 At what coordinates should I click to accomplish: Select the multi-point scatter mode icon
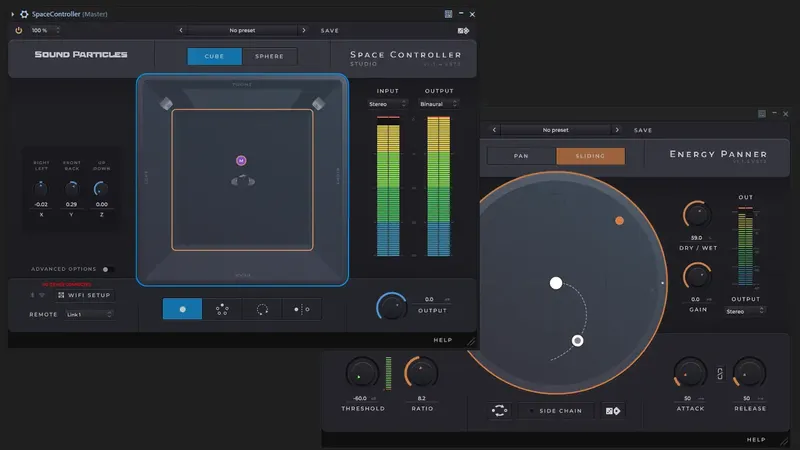222,309
